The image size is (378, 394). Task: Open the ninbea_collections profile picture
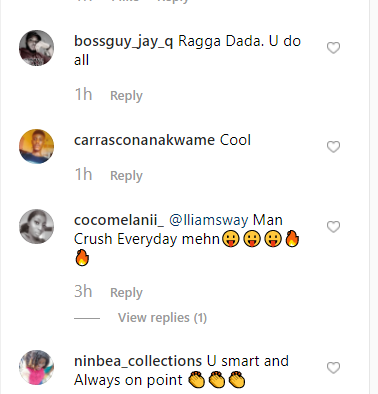tap(36, 367)
